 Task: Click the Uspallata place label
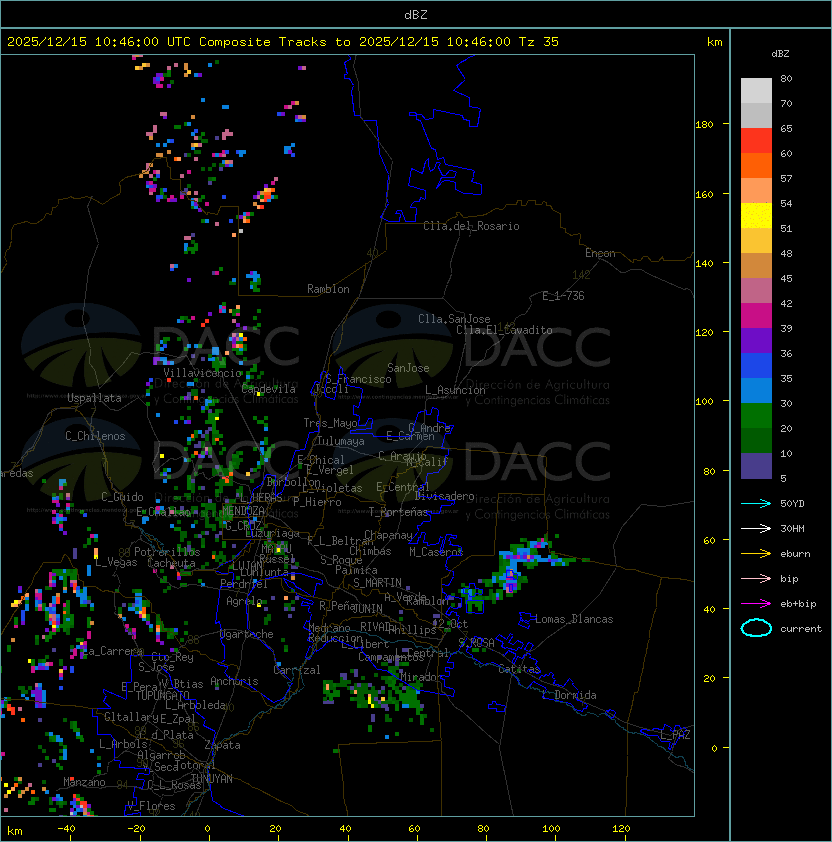coord(94,398)
